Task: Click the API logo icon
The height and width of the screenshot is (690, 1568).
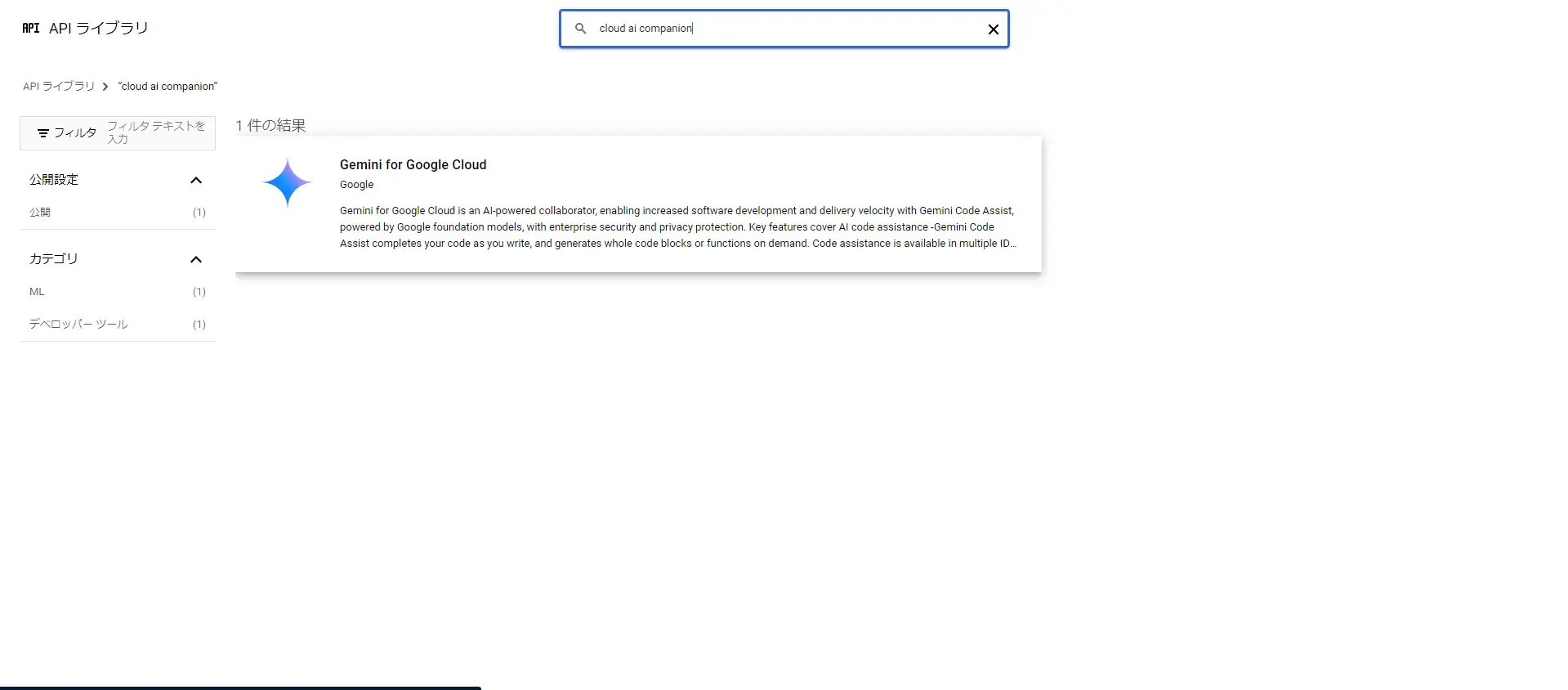Action: 31,28
